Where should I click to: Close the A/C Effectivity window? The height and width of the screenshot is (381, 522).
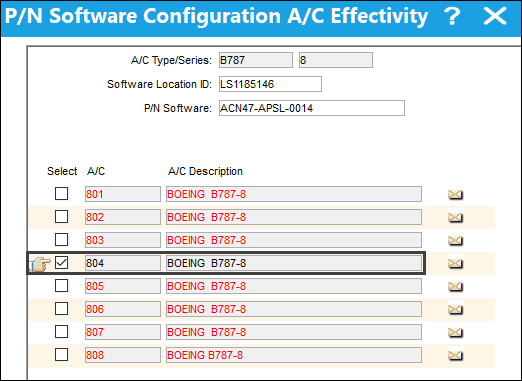[495, 16]
